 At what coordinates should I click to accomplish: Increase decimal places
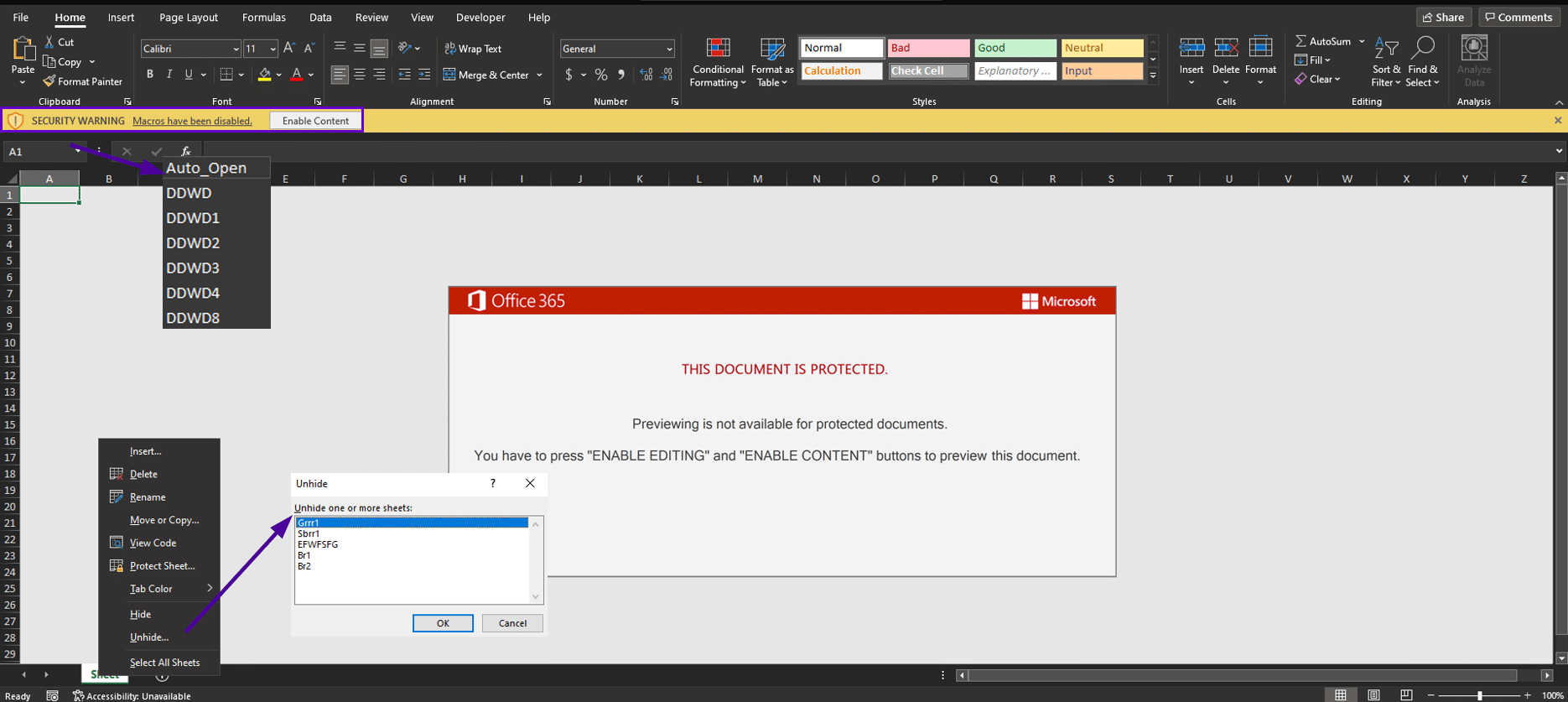pyautogui.click(x=646, y=75)
